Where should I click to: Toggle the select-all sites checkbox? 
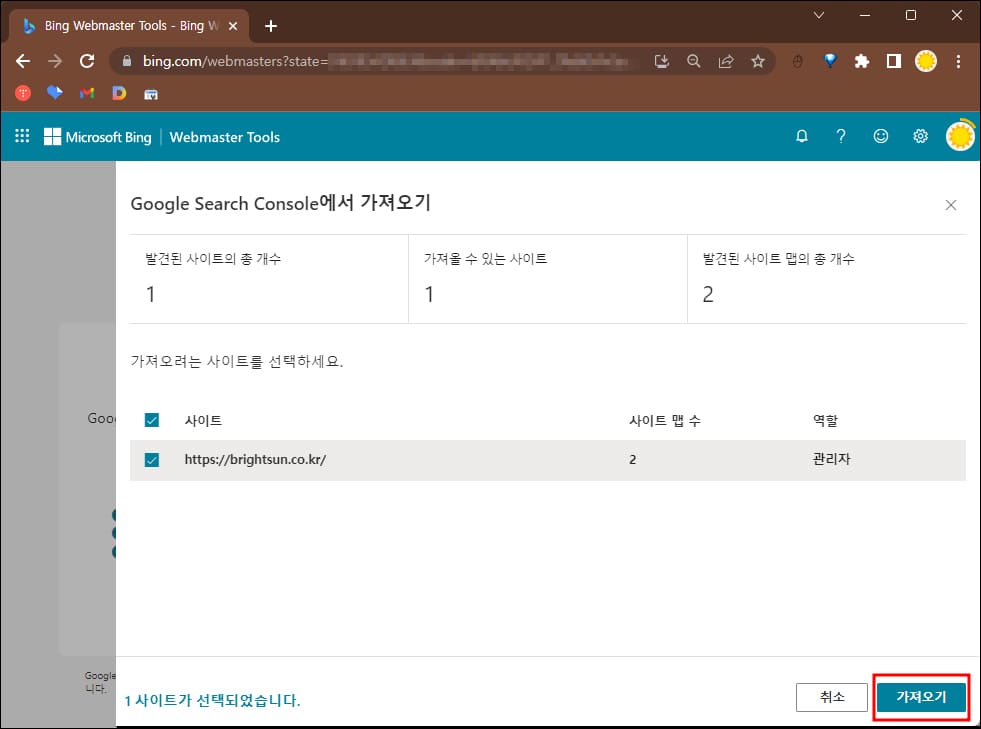pyautogui.click(x=151, y=420)
